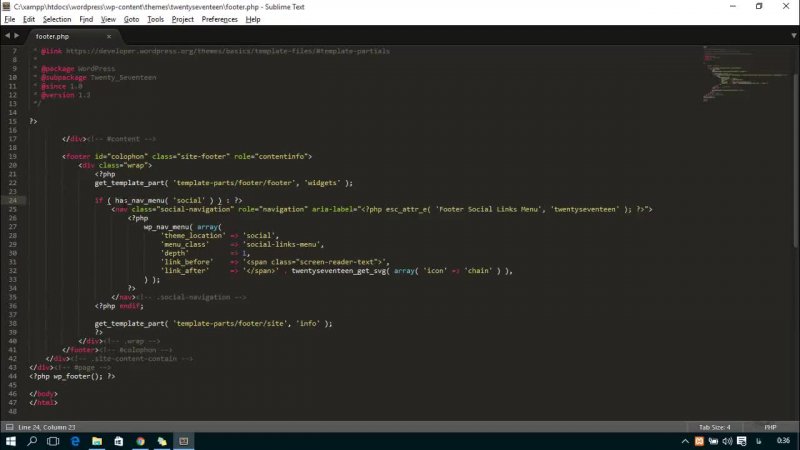Open the Tab Size: 4 indentation menu
This screenshot has width=800, height=450.
click(714, 427)
